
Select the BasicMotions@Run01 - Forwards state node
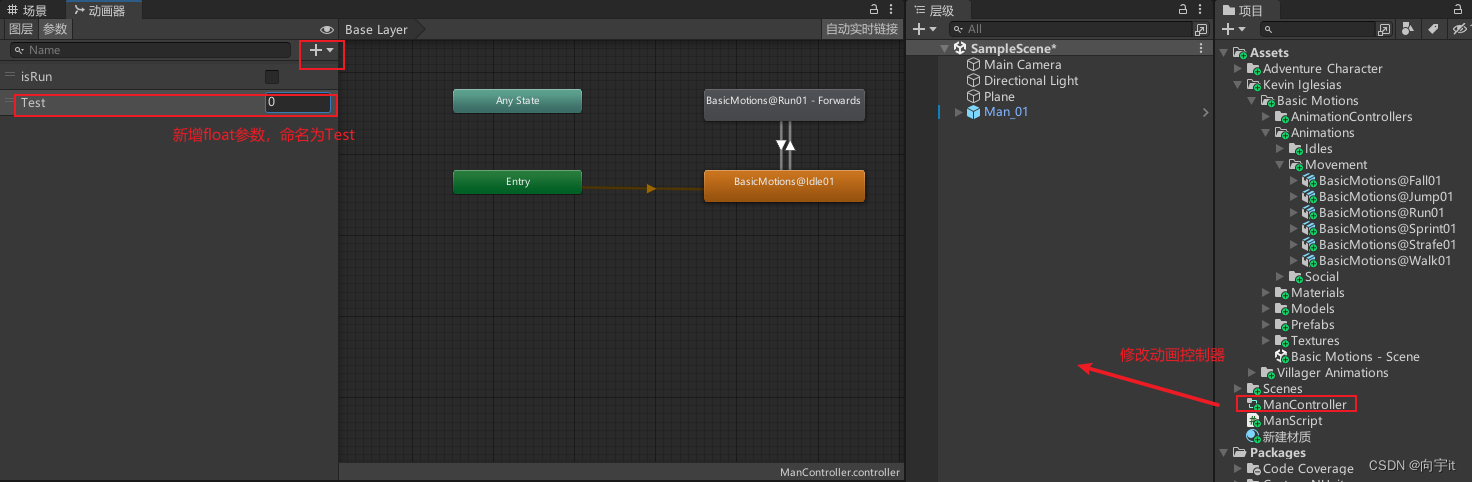click(784, 104)
